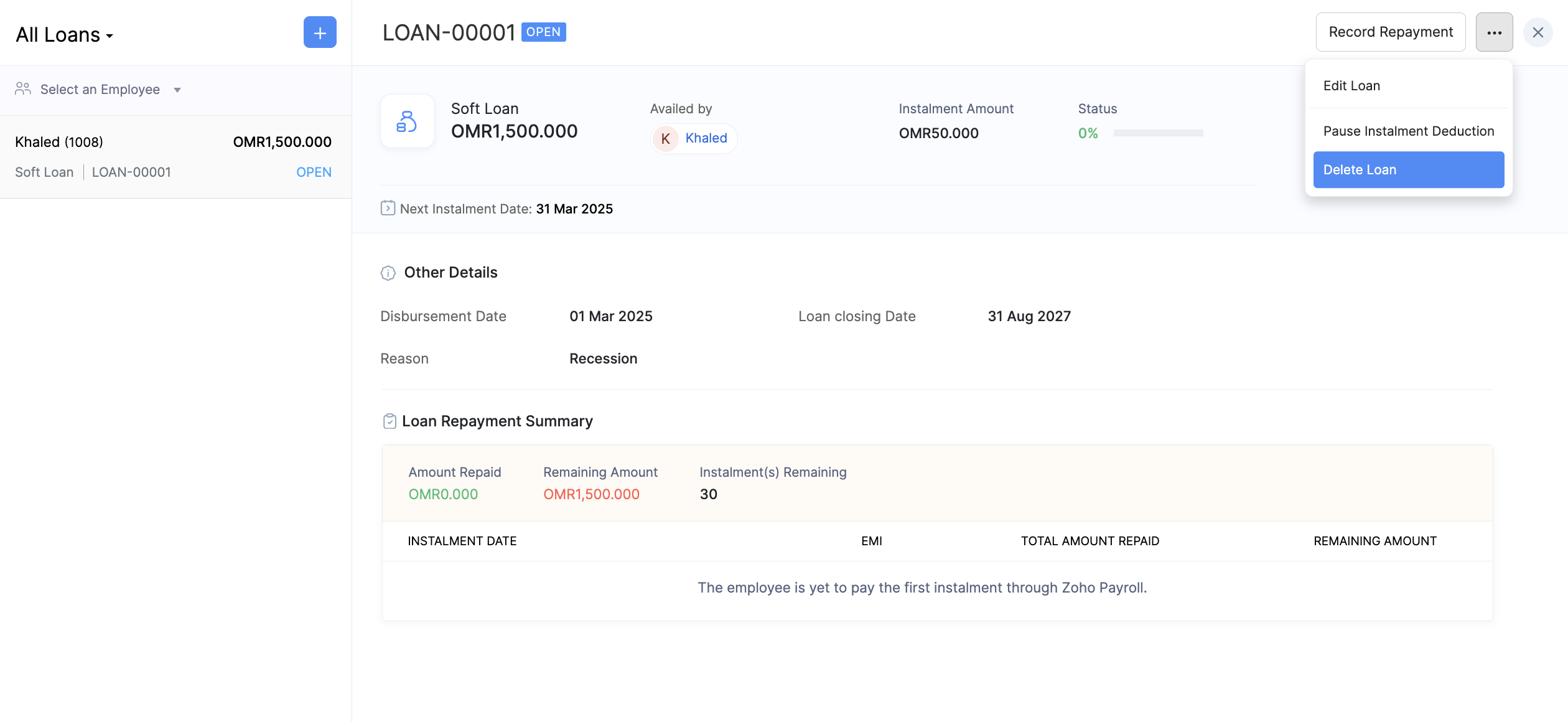Click Delete Loan in the dropdown menu
The height and width of the screenshot is (722, 1568).
pos(1408,170)
